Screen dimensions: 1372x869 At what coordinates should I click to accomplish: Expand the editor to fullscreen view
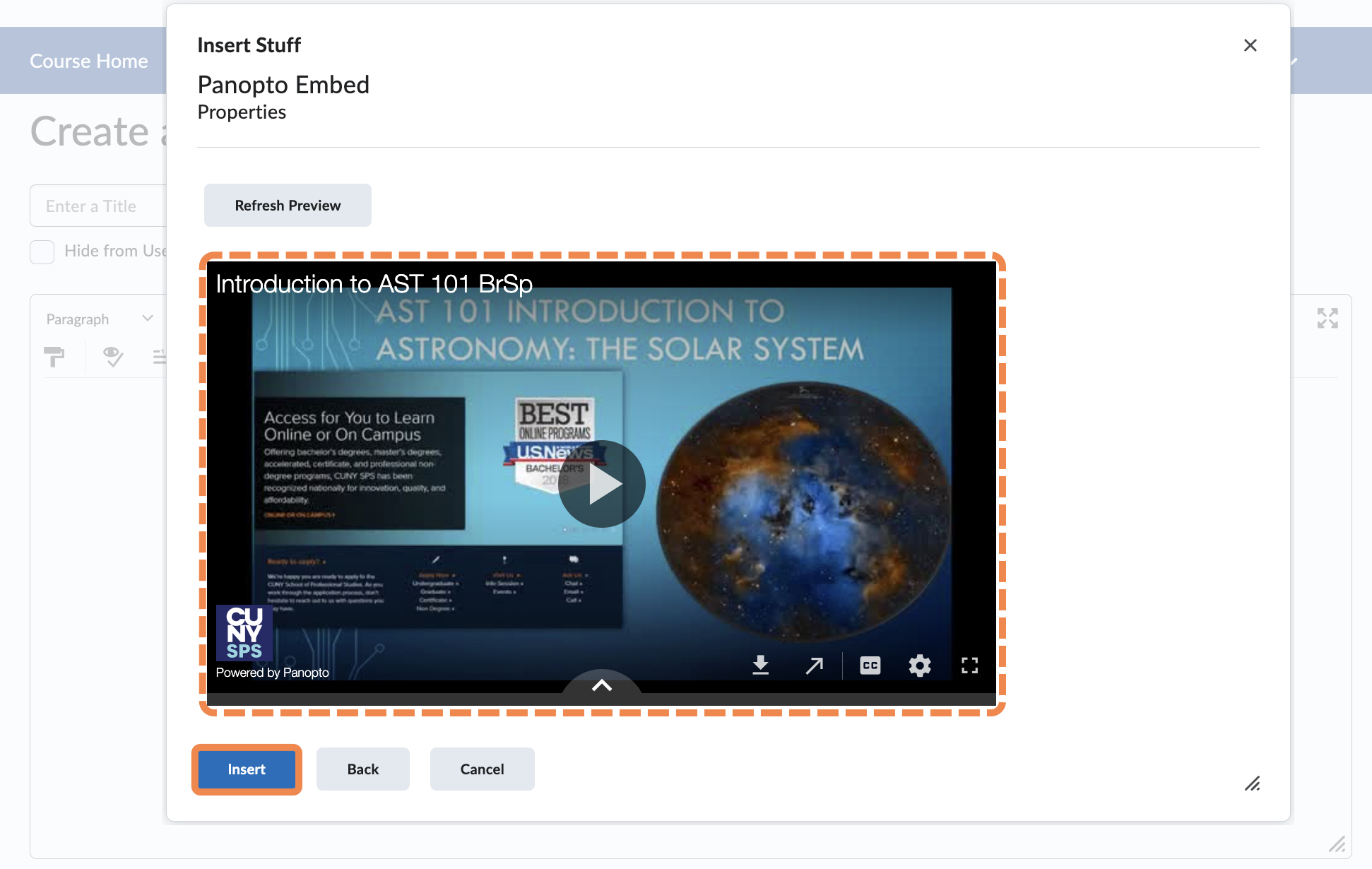point(1328,319)
